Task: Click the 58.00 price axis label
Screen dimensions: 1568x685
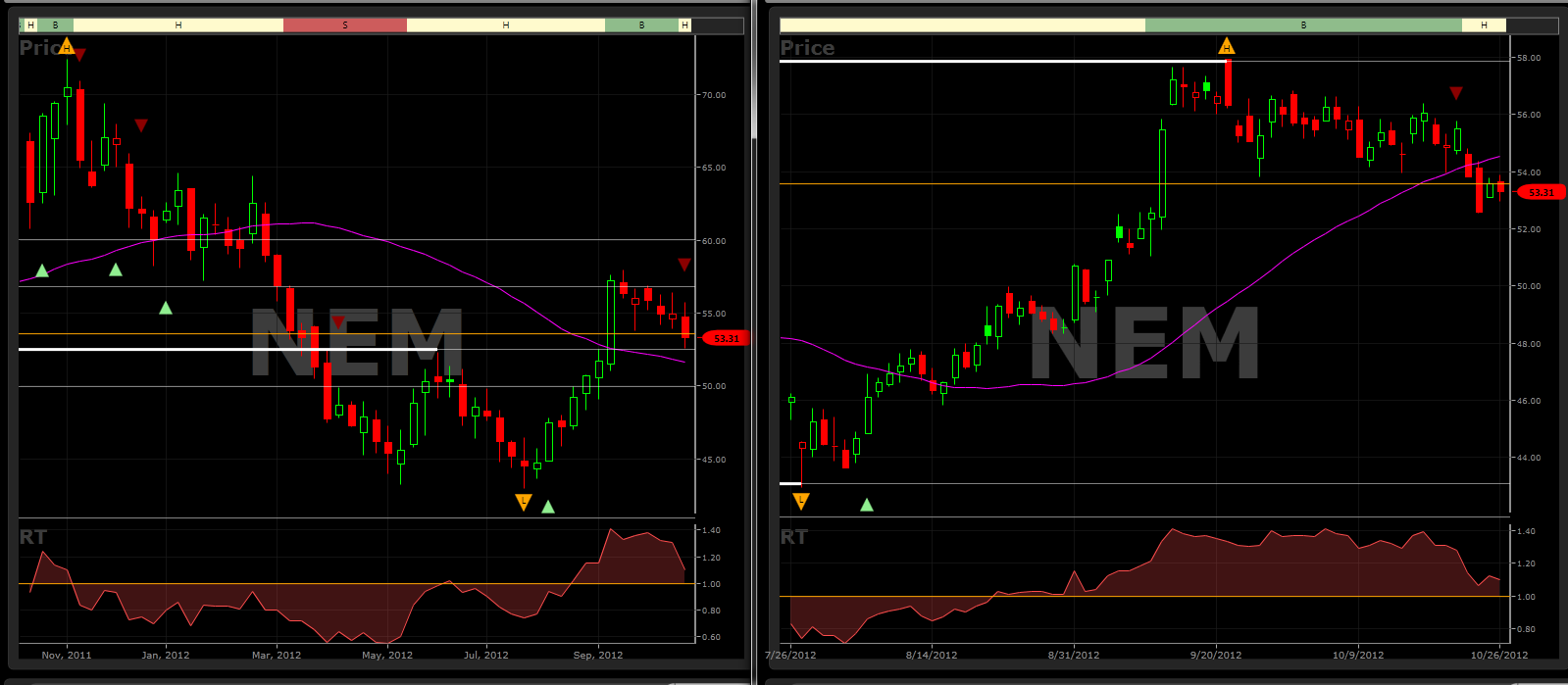Action: 1528,58
